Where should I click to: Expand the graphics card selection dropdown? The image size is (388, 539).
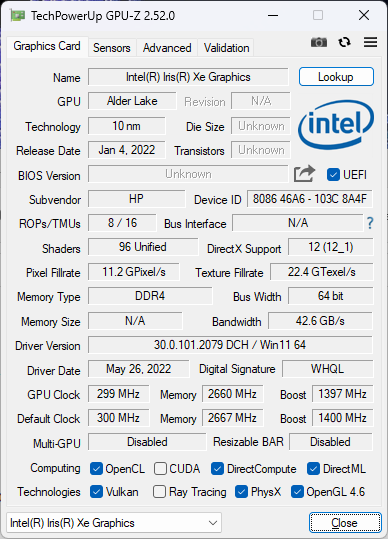tap(114, 523)
